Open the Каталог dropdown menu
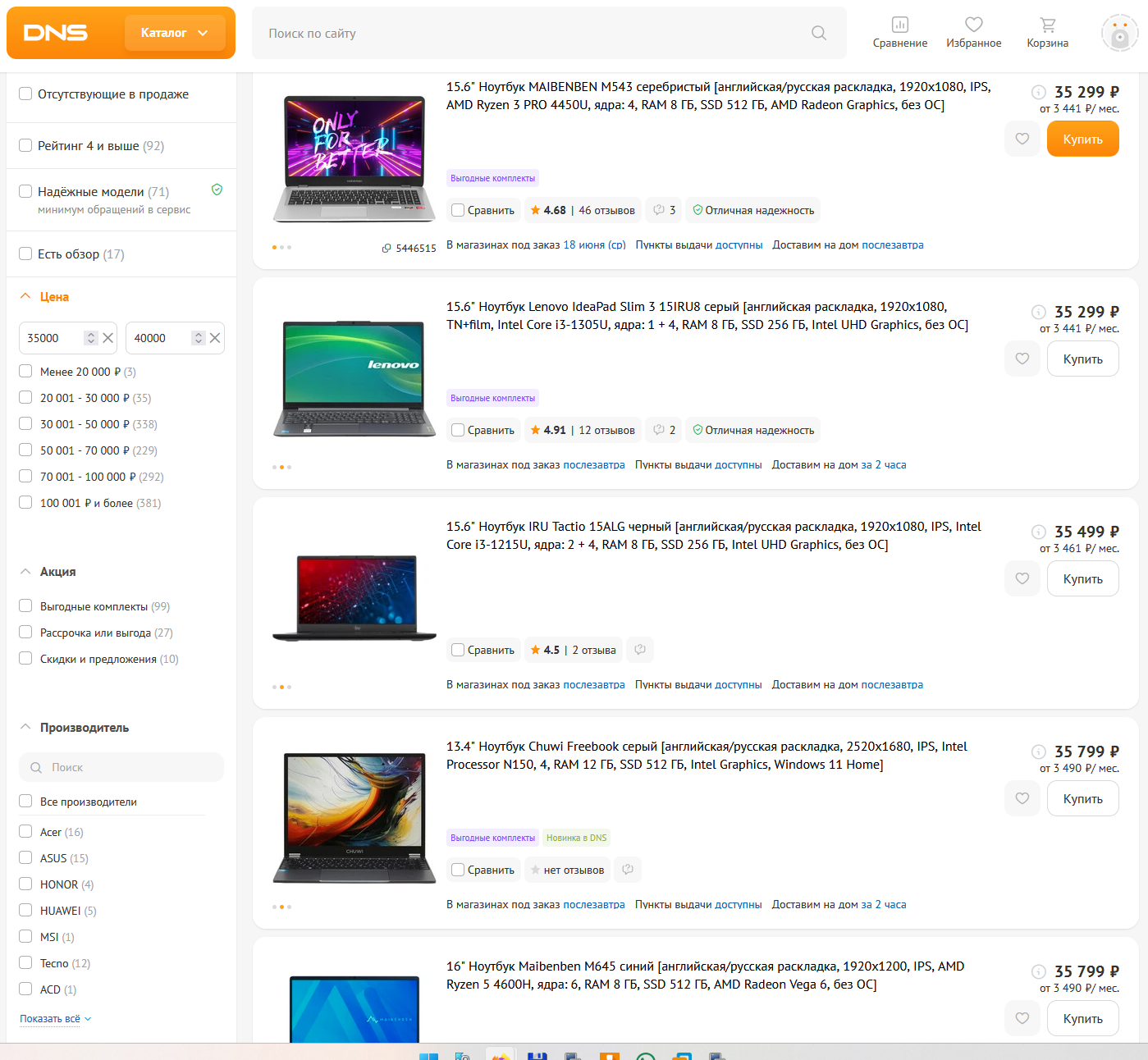This screenshot has height=1060, width=1148. 175,33
